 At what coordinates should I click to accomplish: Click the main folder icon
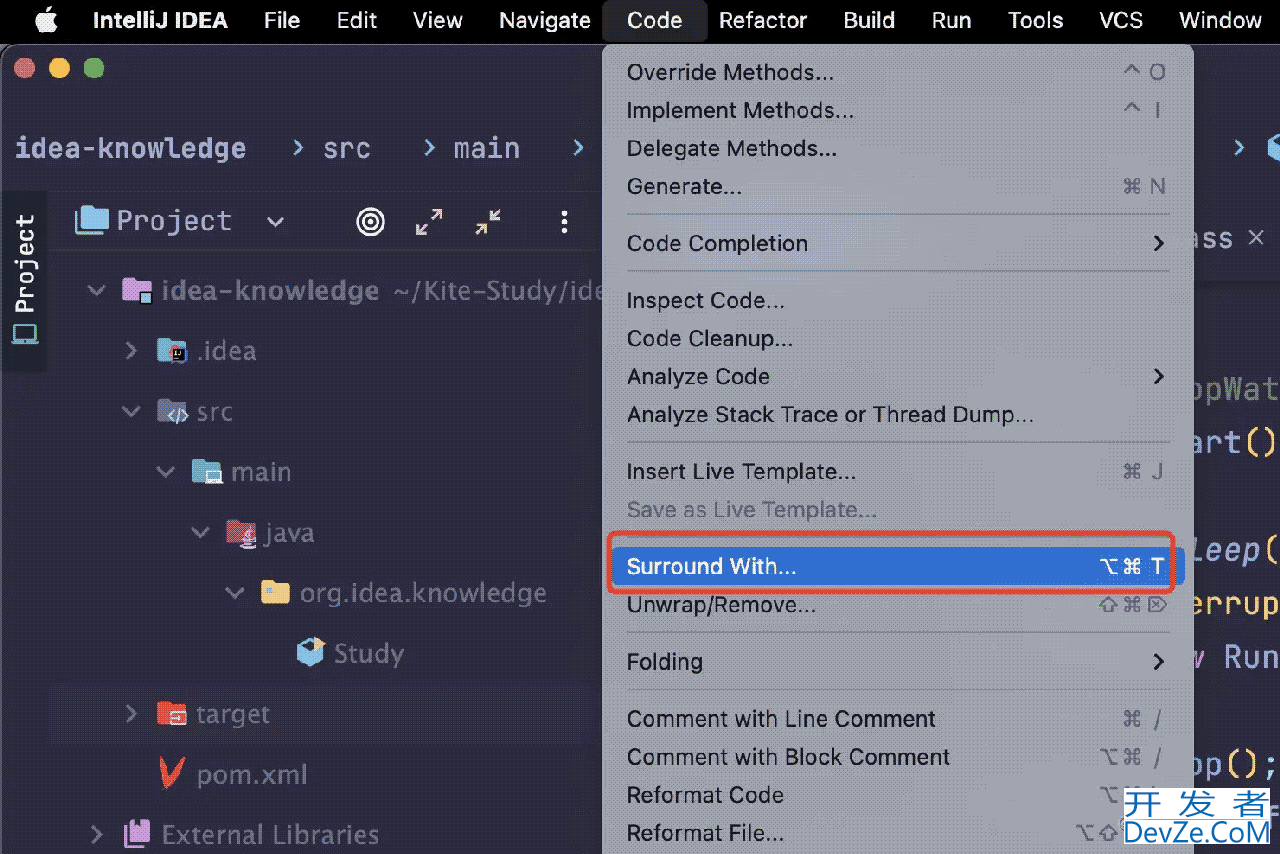[206, 472]
